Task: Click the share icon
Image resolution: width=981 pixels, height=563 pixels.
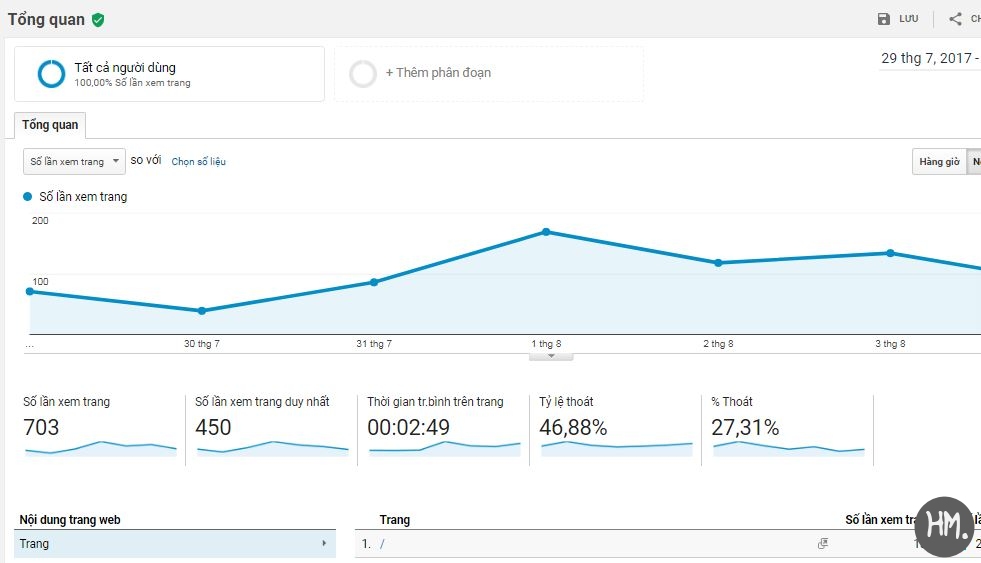Action: coord(955,19)
